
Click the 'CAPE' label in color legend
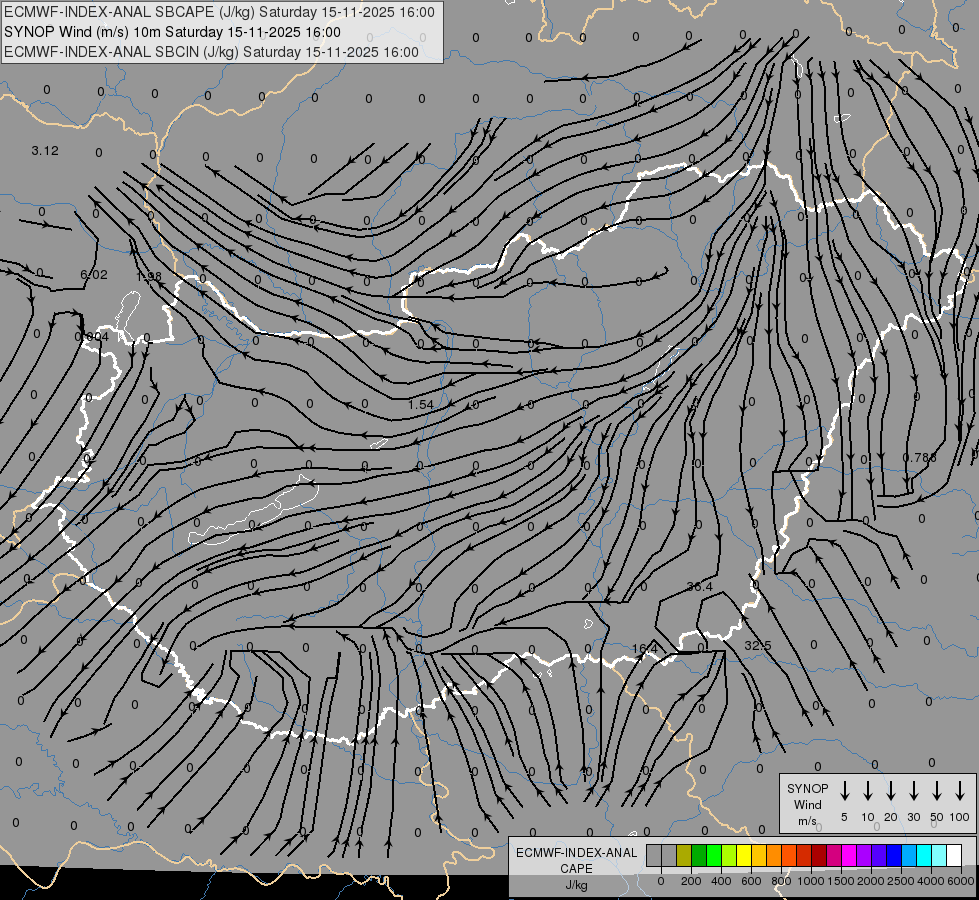(x=576, y=869)
